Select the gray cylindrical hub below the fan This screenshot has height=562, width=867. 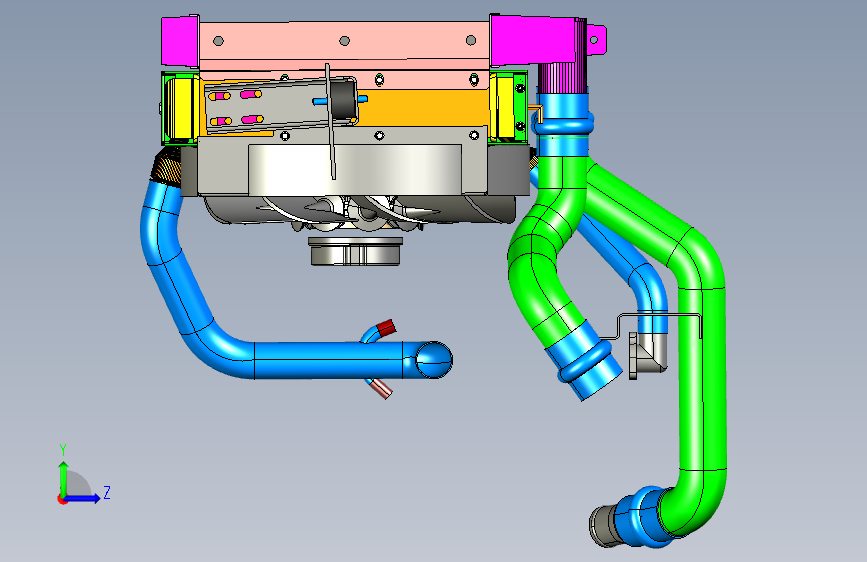click(356, 252)
